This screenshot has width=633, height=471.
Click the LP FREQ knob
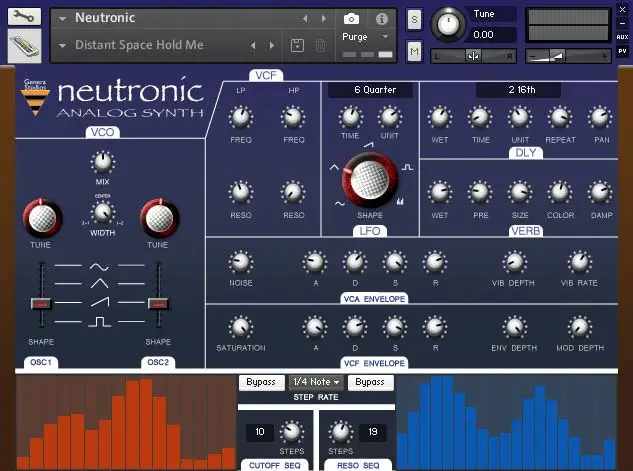tap(241, 118)
